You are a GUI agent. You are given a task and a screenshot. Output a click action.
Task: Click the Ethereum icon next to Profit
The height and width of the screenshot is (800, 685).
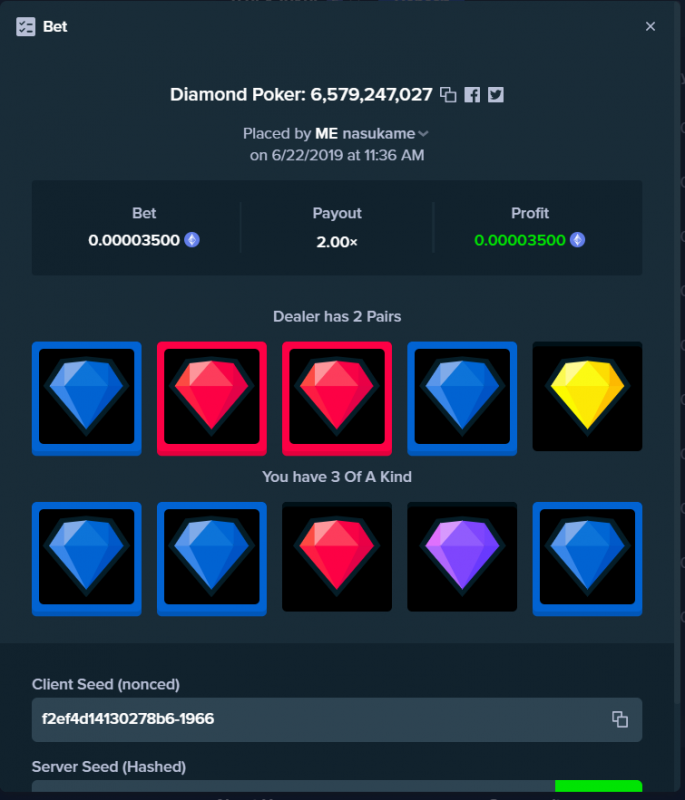(x=577, y=240)
